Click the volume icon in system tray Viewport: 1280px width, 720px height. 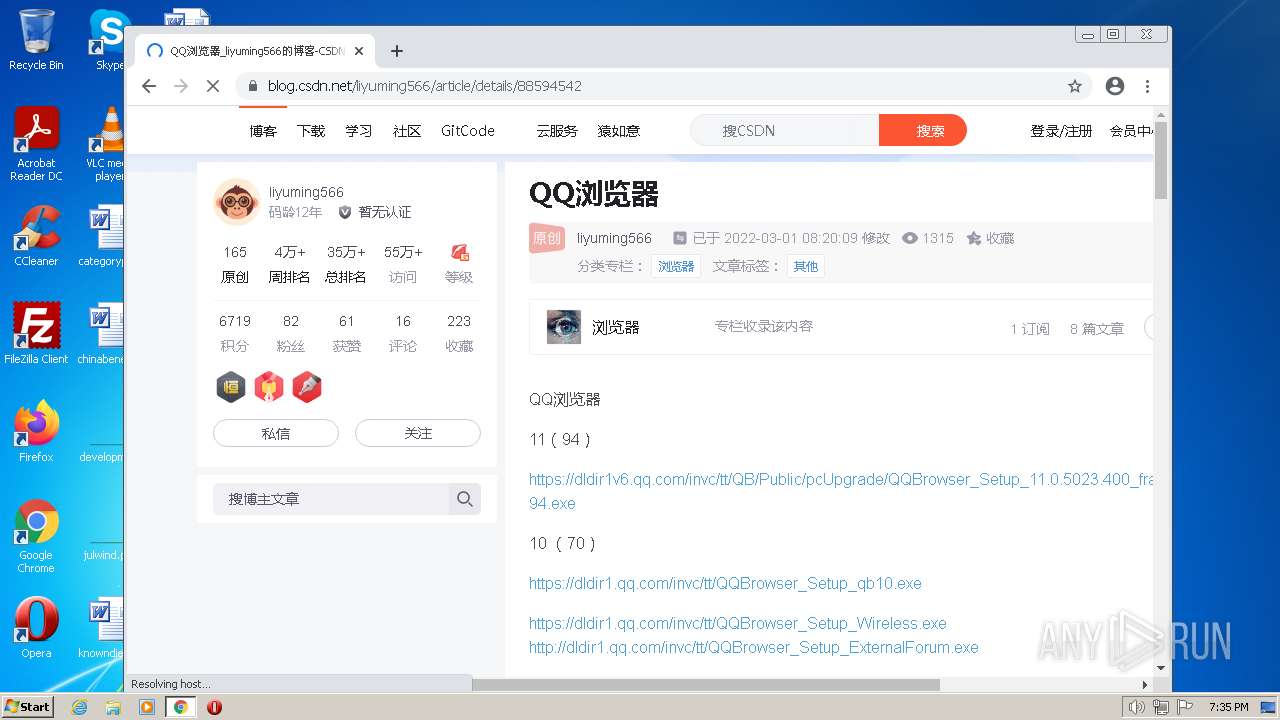(x=1137, y=707)
